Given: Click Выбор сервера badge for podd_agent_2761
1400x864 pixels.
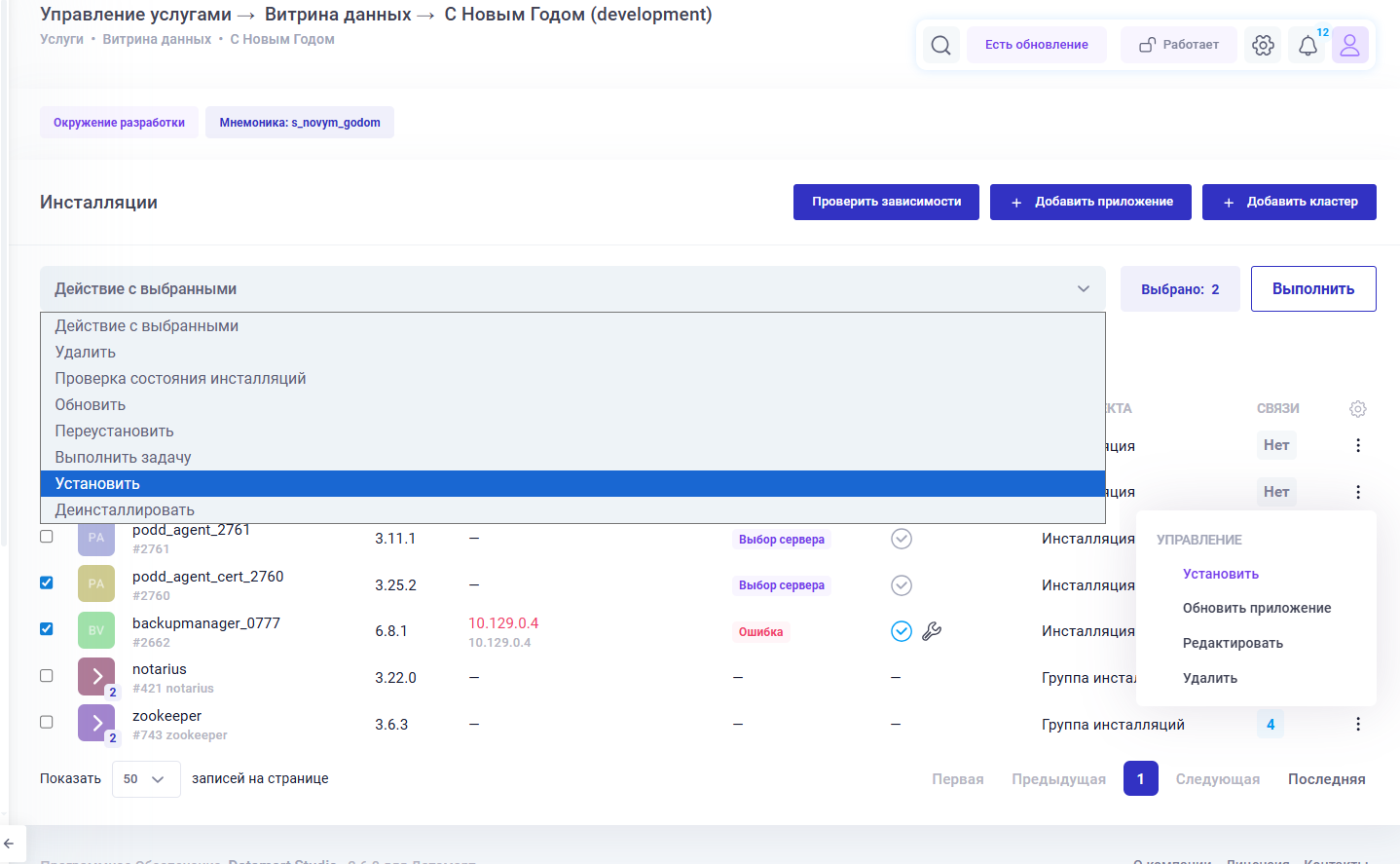Looking at the screenshot, I should pos(782,540).
